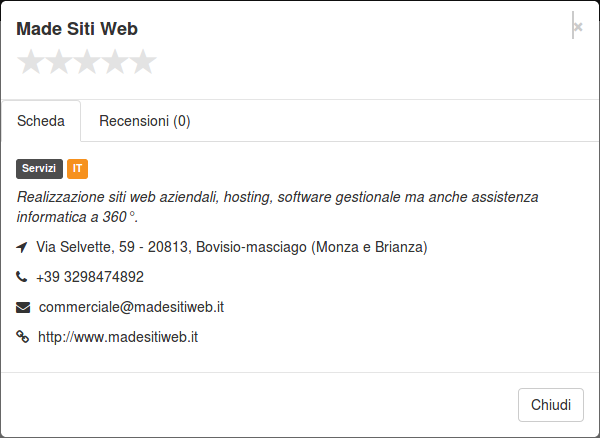
Task: Open the Recensioni (0) tab
Action: [x=145, y=121]
